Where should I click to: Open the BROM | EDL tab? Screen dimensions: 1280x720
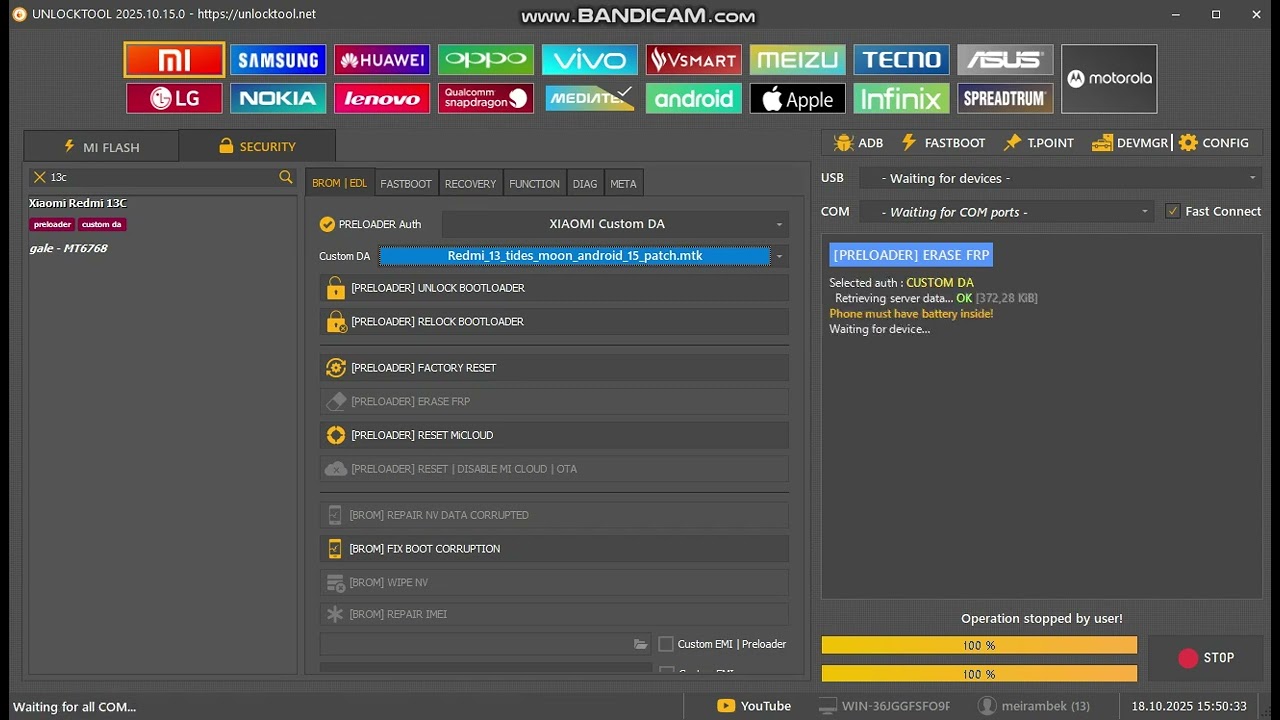339,183
